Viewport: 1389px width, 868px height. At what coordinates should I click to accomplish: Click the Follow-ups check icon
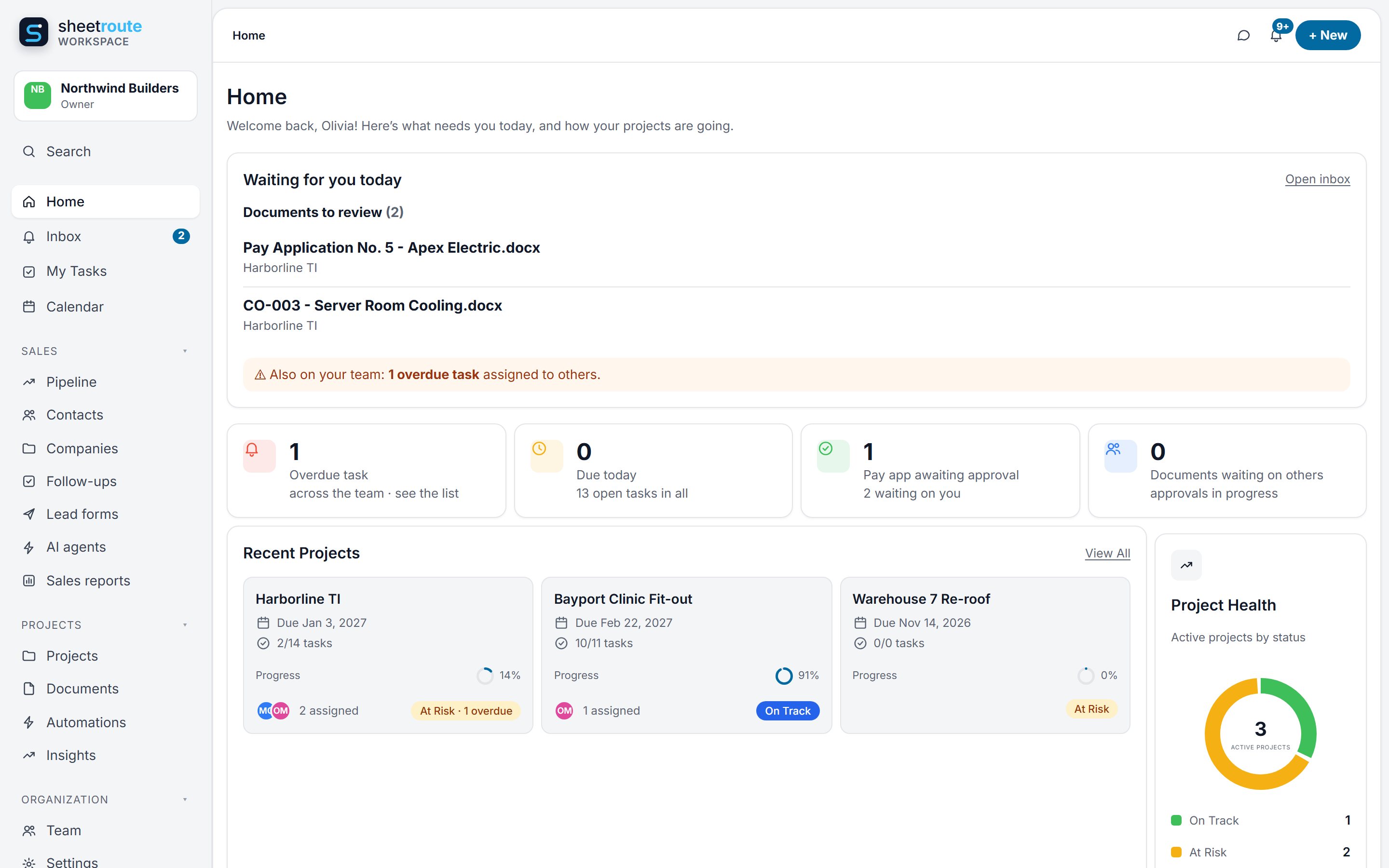[x=29, y=481]
